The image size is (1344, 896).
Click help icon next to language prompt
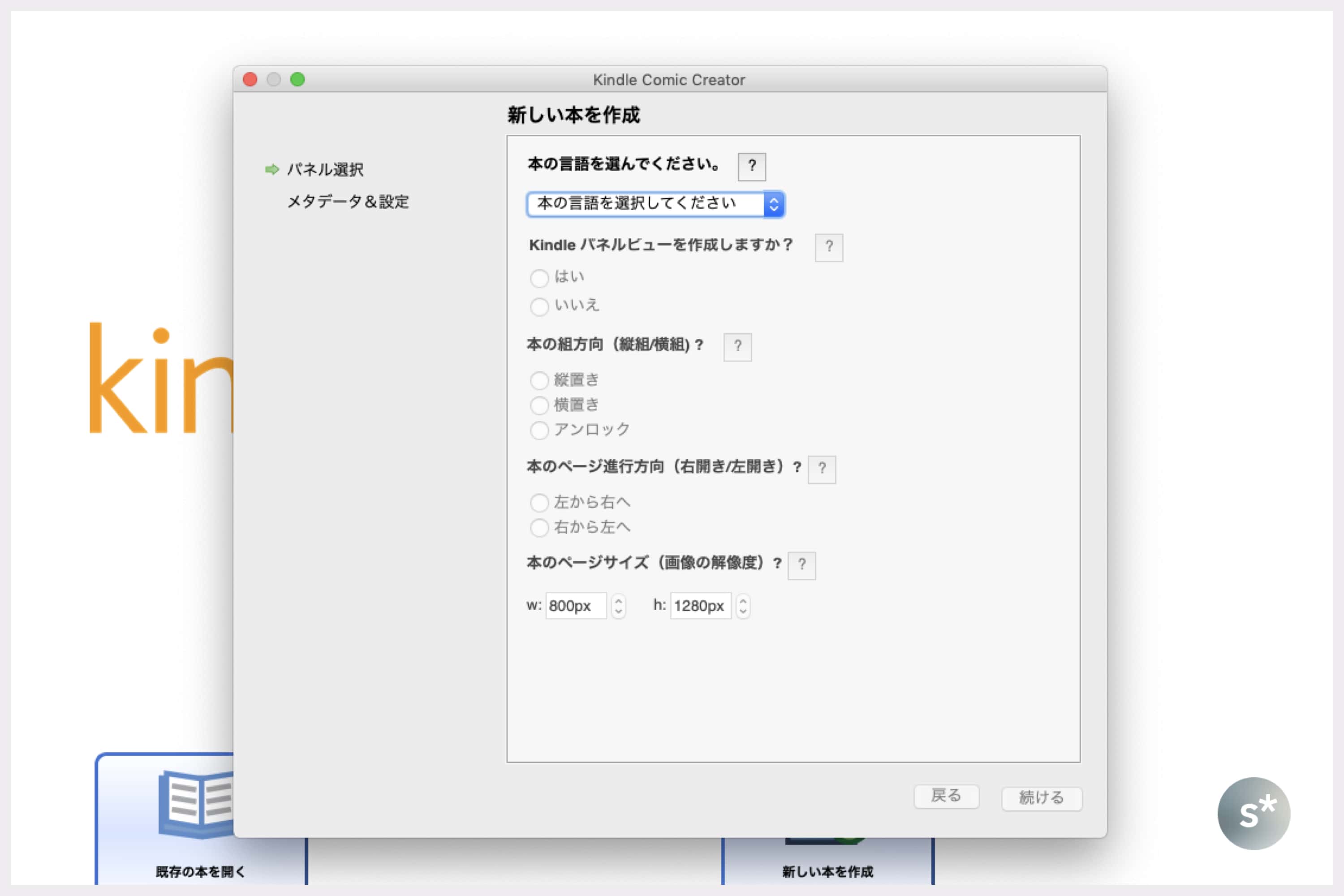pos(751,166)
